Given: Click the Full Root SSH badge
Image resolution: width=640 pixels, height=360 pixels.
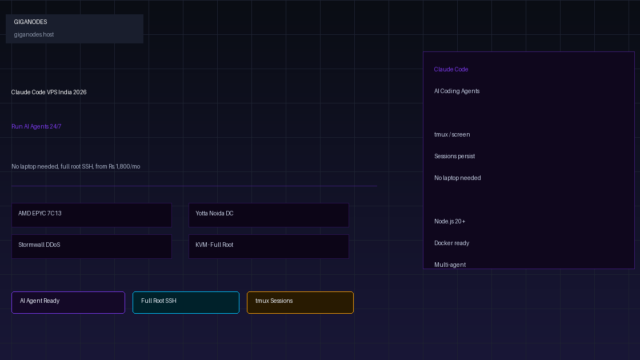Looking at the screenshot, I should click(186, 302).
